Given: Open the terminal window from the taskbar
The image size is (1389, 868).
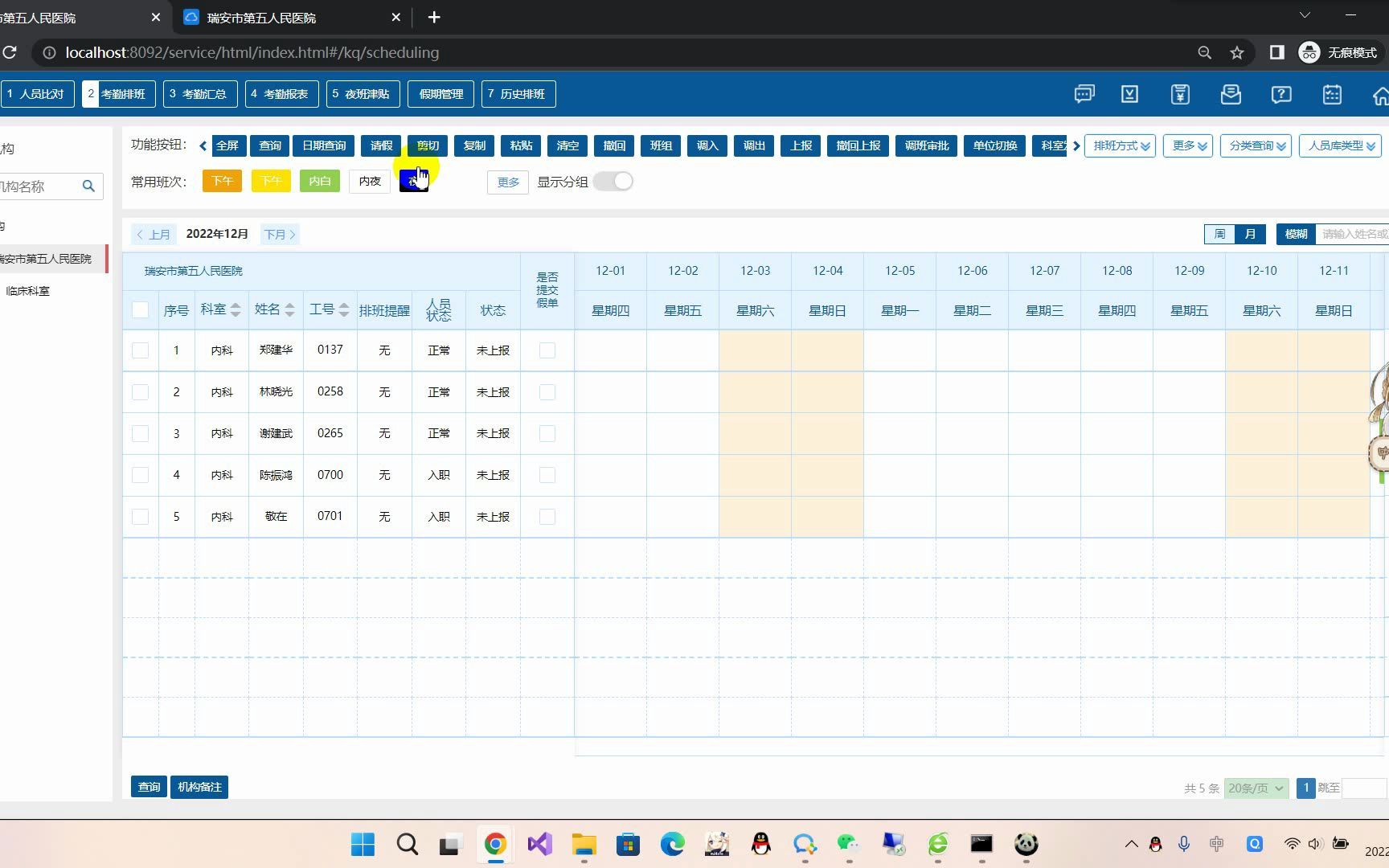Looking at the screenshot, I should click(x=981, y=844).
